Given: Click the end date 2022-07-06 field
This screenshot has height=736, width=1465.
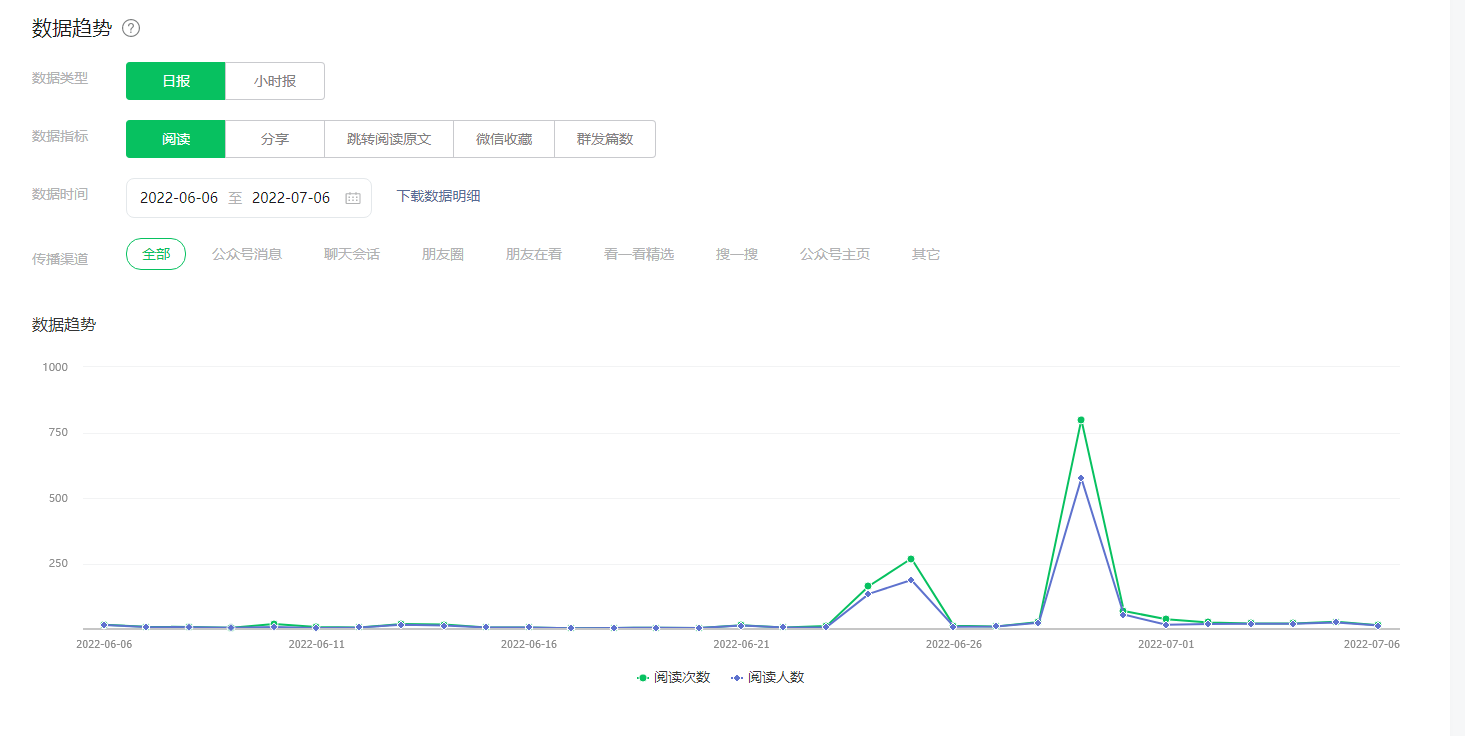Looking at the screenshot, I should 291,198.
